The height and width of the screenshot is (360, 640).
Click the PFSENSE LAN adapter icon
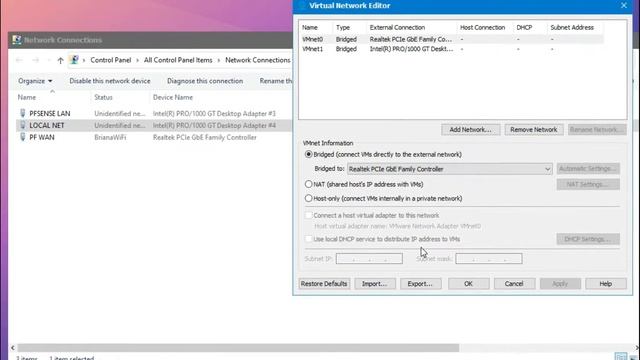point(22,113)
